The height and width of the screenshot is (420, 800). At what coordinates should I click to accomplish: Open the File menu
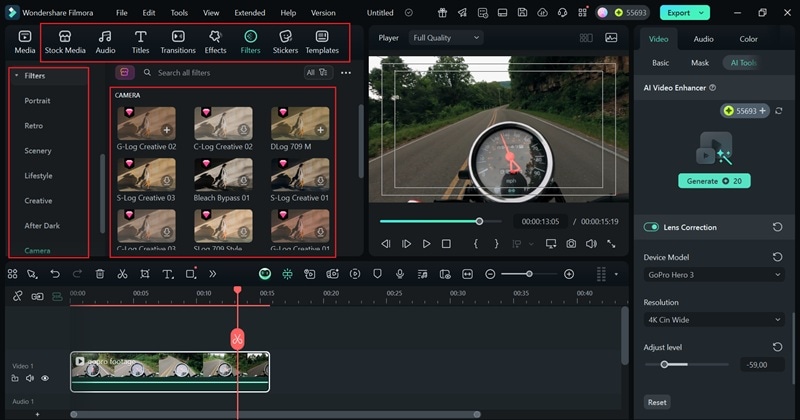(x=121, y=13)
